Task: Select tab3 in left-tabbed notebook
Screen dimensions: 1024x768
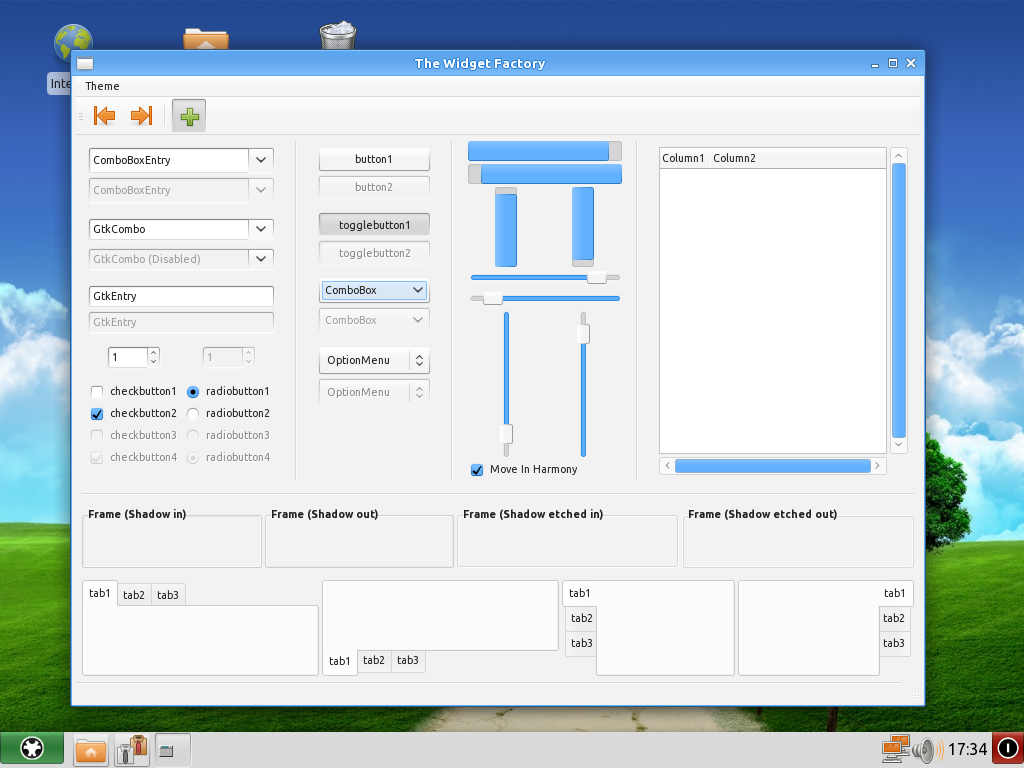Action: coord(581,643)
